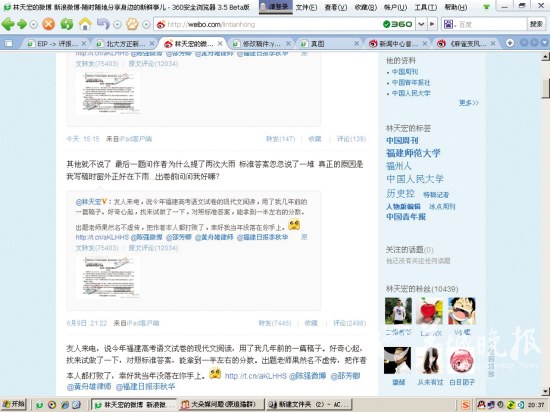Close the 林天宏的微 tab
The image size is (550, 412).
point(220,43)
